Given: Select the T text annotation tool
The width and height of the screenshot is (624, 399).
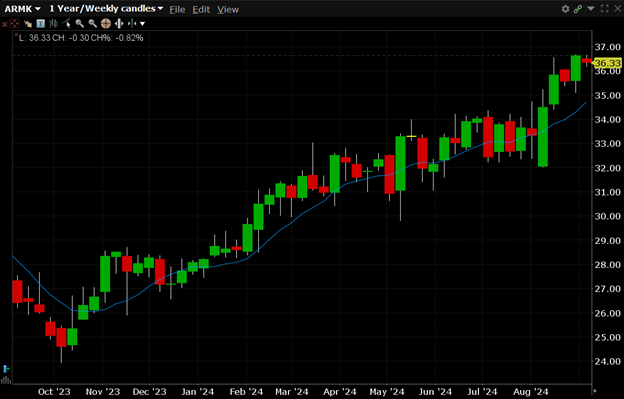Looking at the screenshot, I should (x=41, y=24).
